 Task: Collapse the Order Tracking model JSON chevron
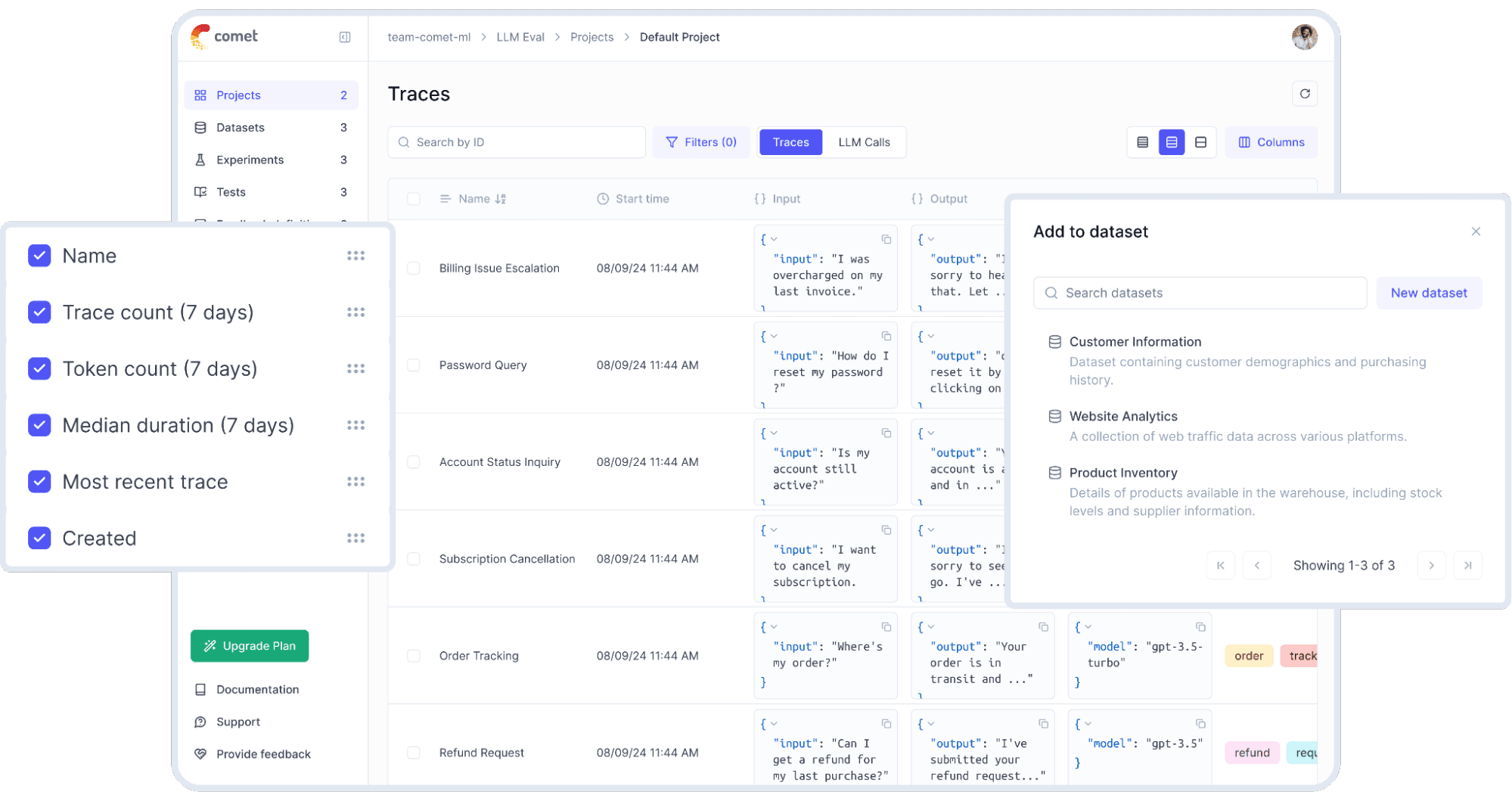1088,627
